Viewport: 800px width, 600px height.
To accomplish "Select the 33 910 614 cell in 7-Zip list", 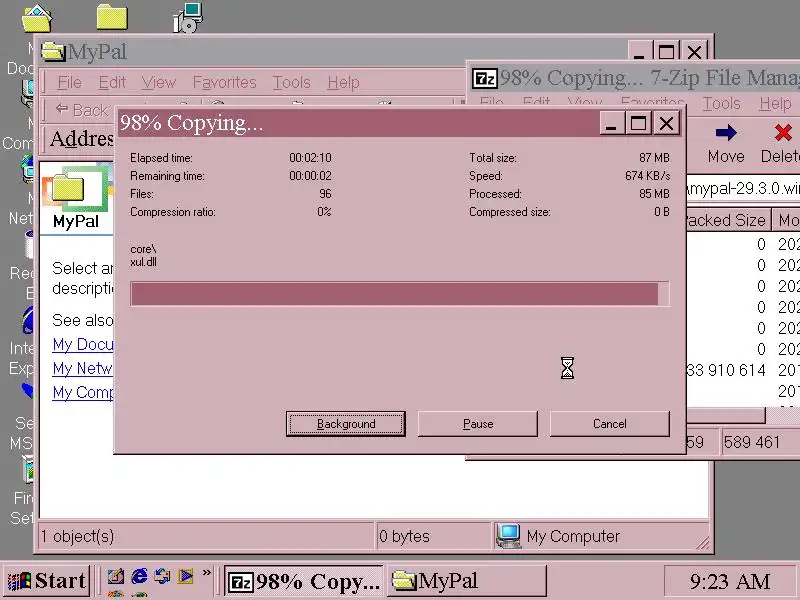I will pyautogui.click(x=726, y=370).
